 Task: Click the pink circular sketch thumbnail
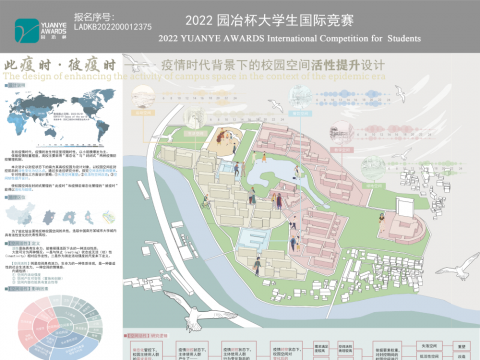[342, 132]
